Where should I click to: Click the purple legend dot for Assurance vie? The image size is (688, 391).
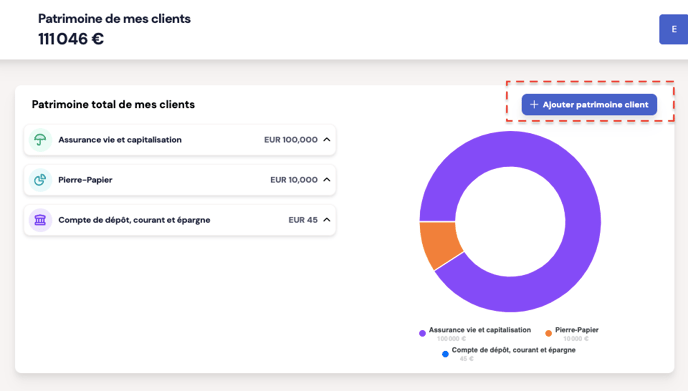pyautogui.click(x=423, y=334)
